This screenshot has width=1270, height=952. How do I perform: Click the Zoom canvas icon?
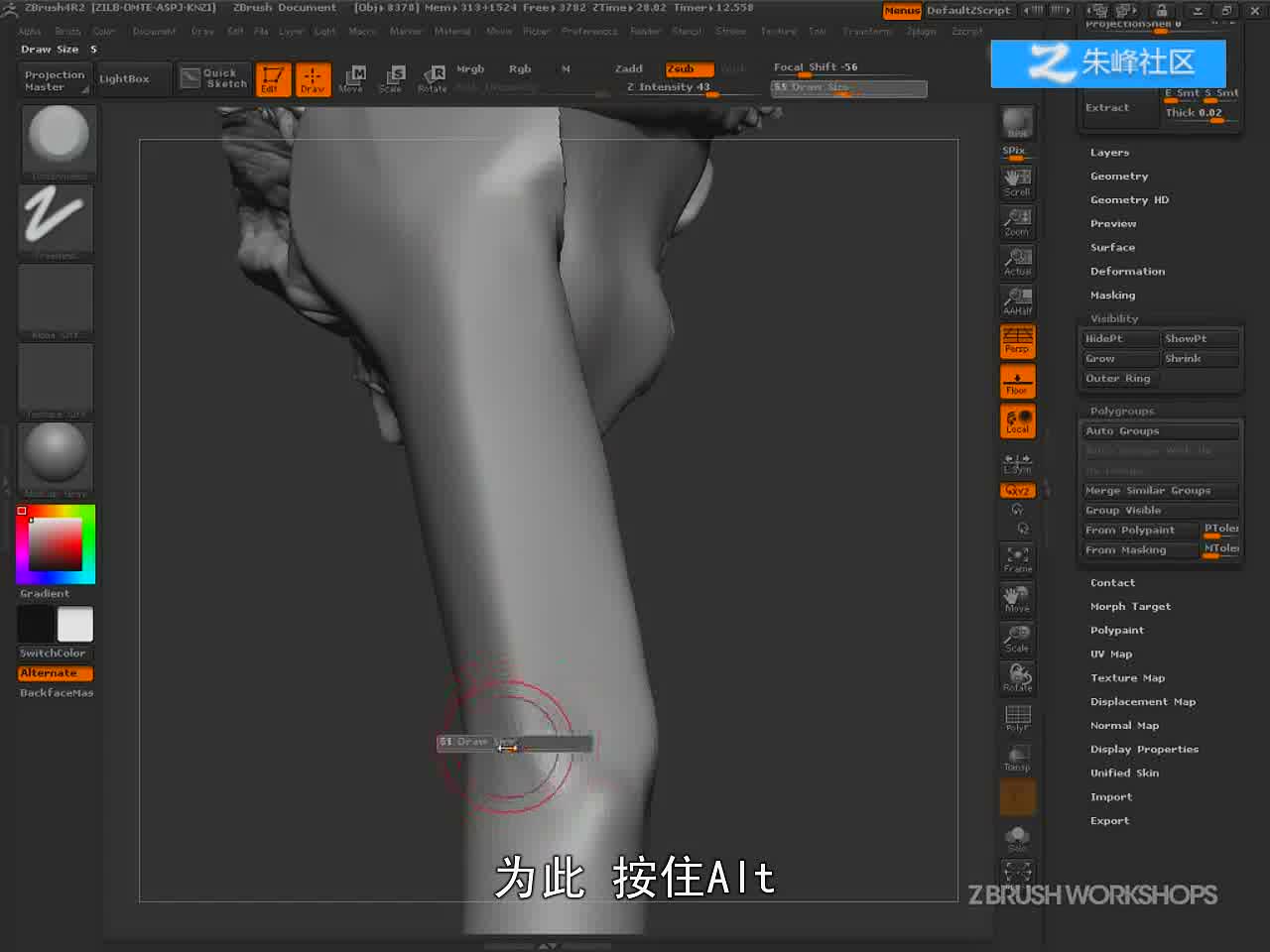pos(1017,221)
